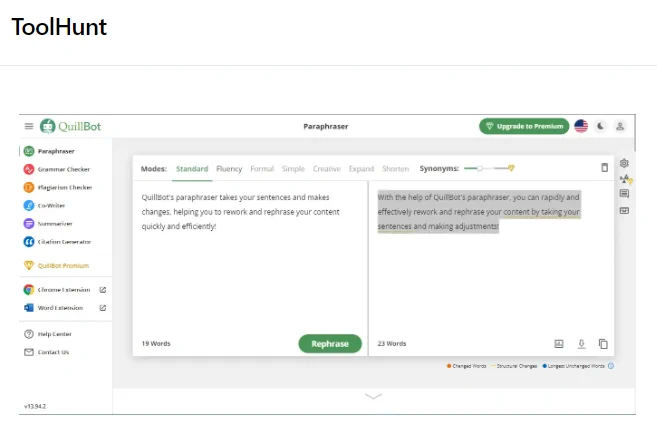Click Upgrade to Premium button
Image resolution: width=657 pixels, height=428 pixels.
click(524, 126)
